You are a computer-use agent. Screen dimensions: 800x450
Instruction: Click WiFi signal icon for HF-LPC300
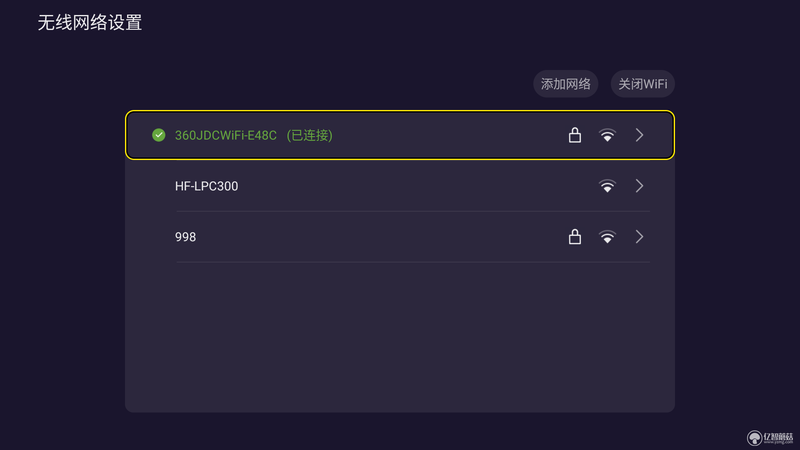tap(607, 186)
